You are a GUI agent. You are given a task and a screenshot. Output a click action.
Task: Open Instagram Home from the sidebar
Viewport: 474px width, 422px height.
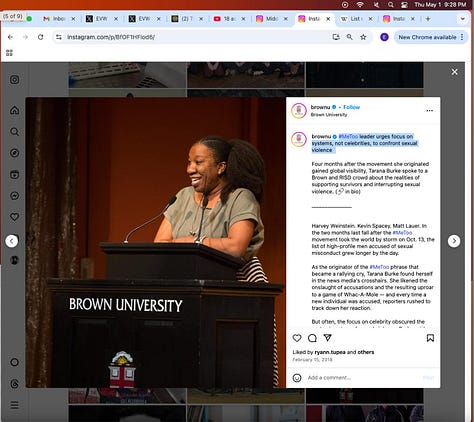click(x=14, y=110)
